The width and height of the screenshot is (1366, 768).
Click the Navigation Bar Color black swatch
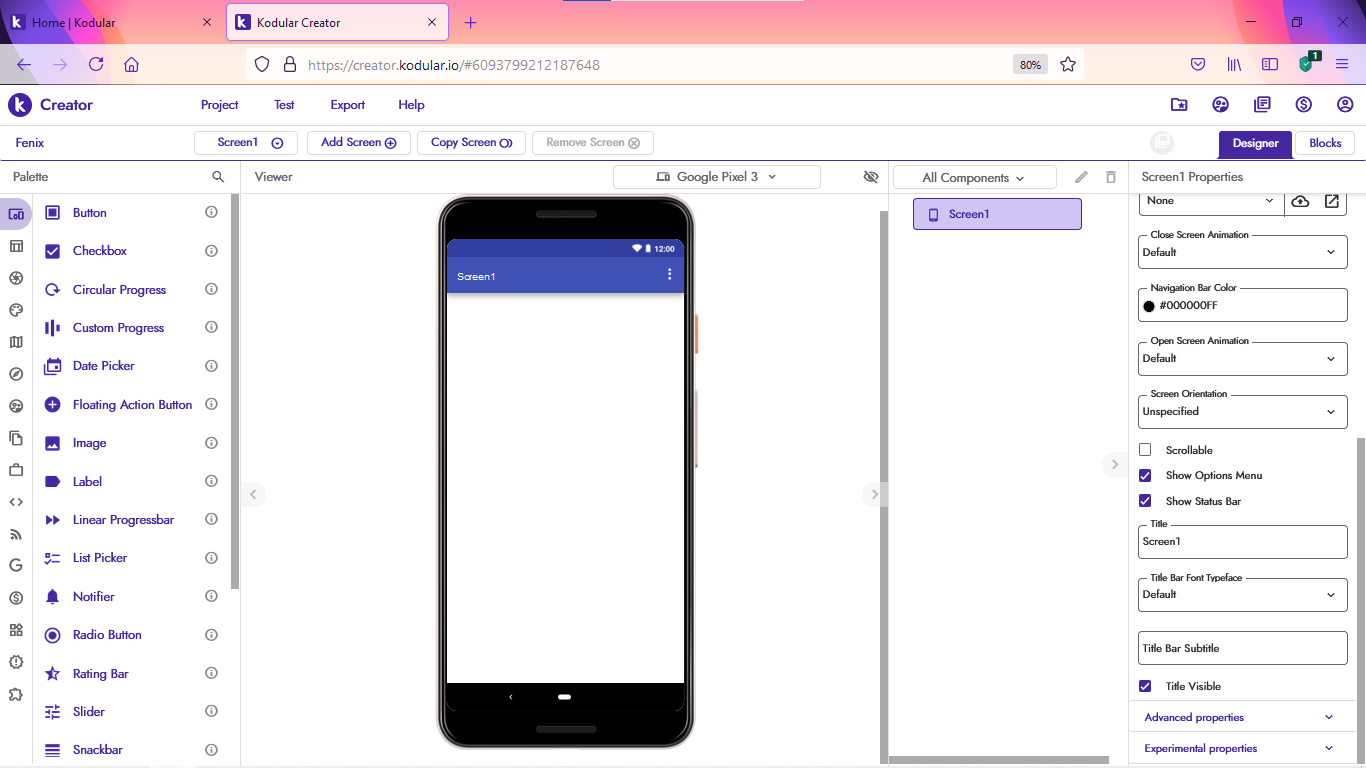click(1149, 306)
